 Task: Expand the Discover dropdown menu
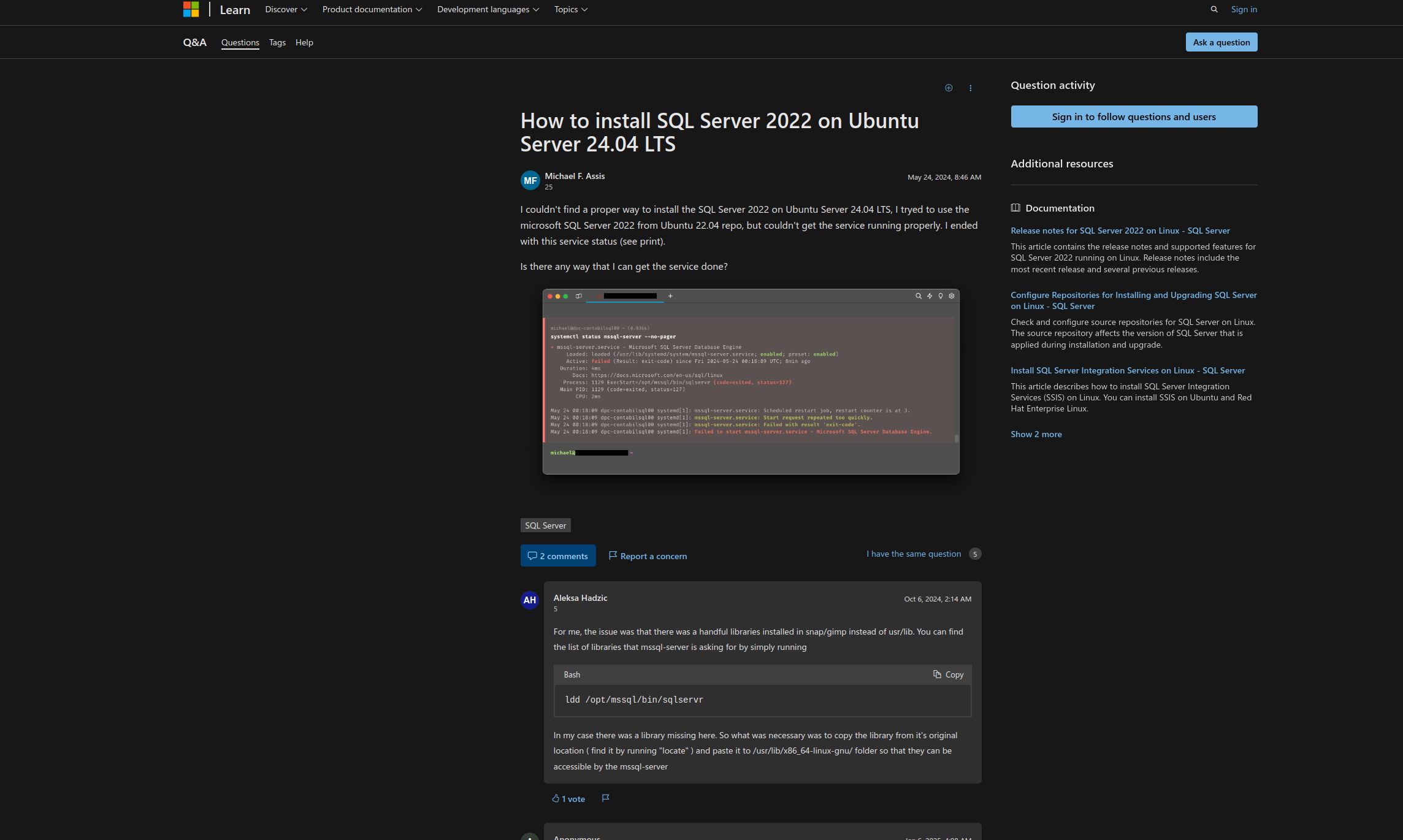[x=286, y=9]
